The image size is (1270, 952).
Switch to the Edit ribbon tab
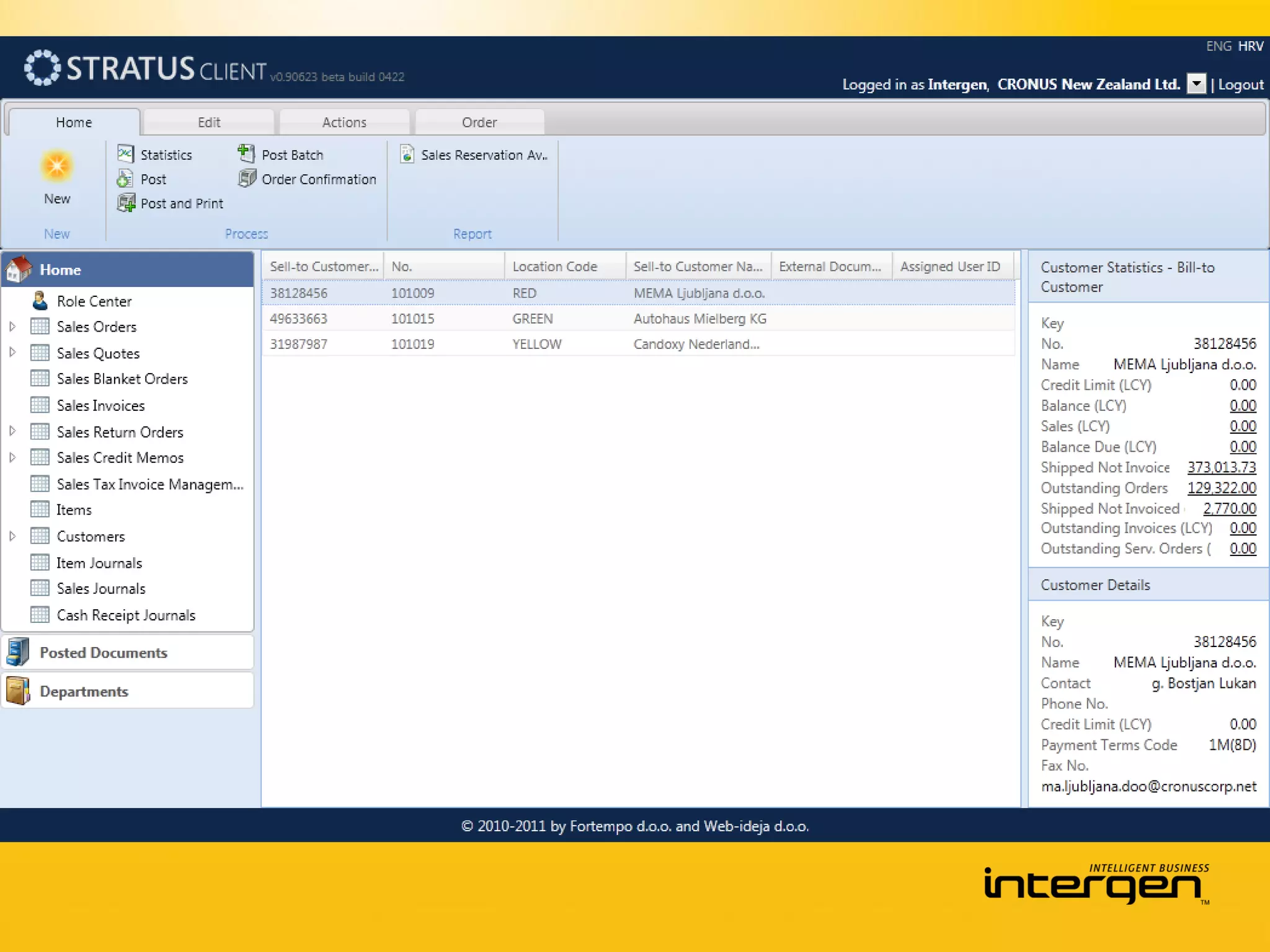(209, 122)
